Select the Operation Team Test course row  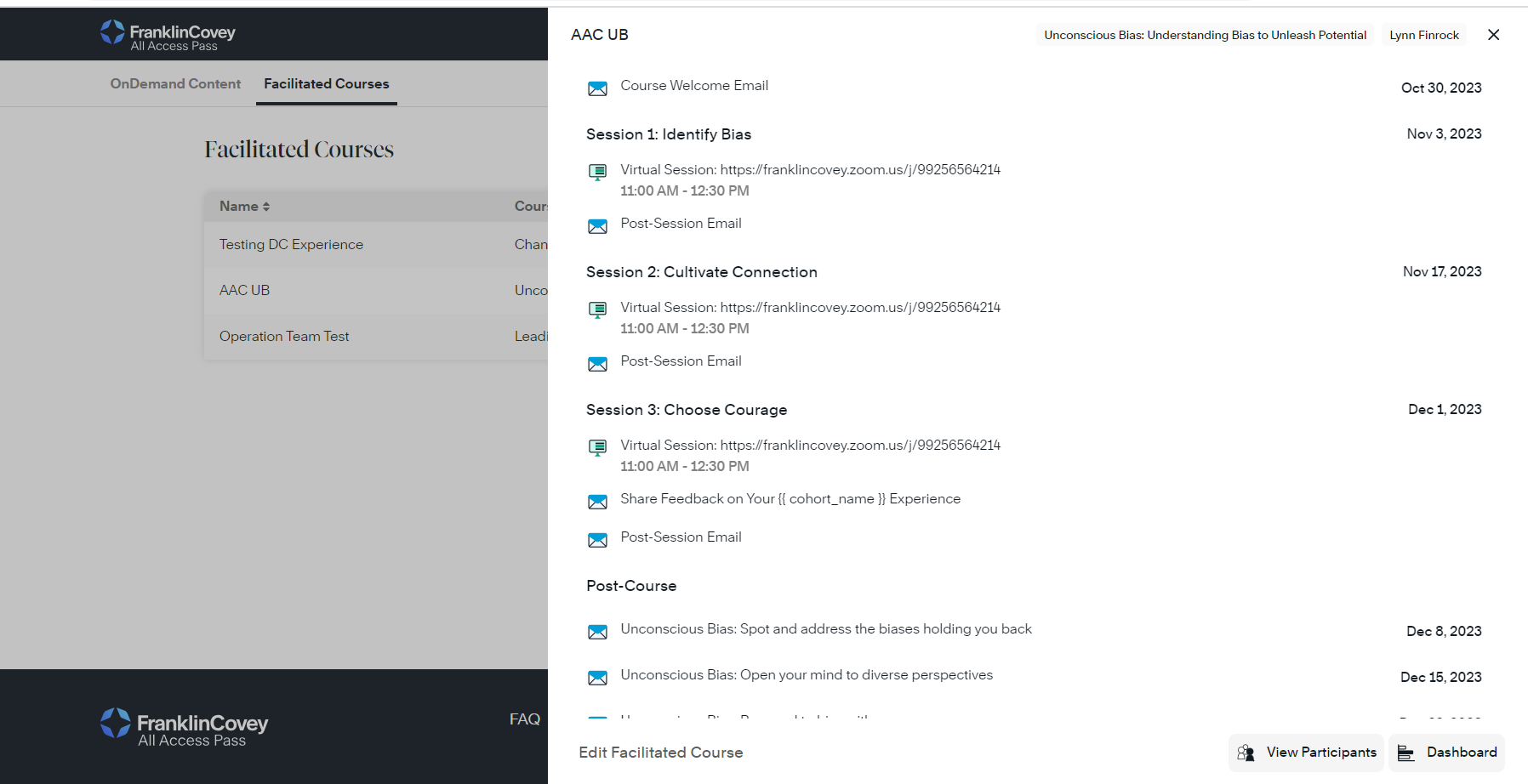(284, 337)
